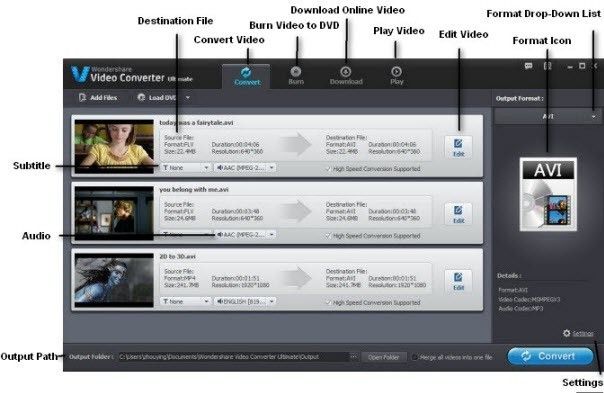Viewport: 604px width, 393px height.
Task: Edit the 'you belong with me.avi' video
Action: click(x=458, y=214)
